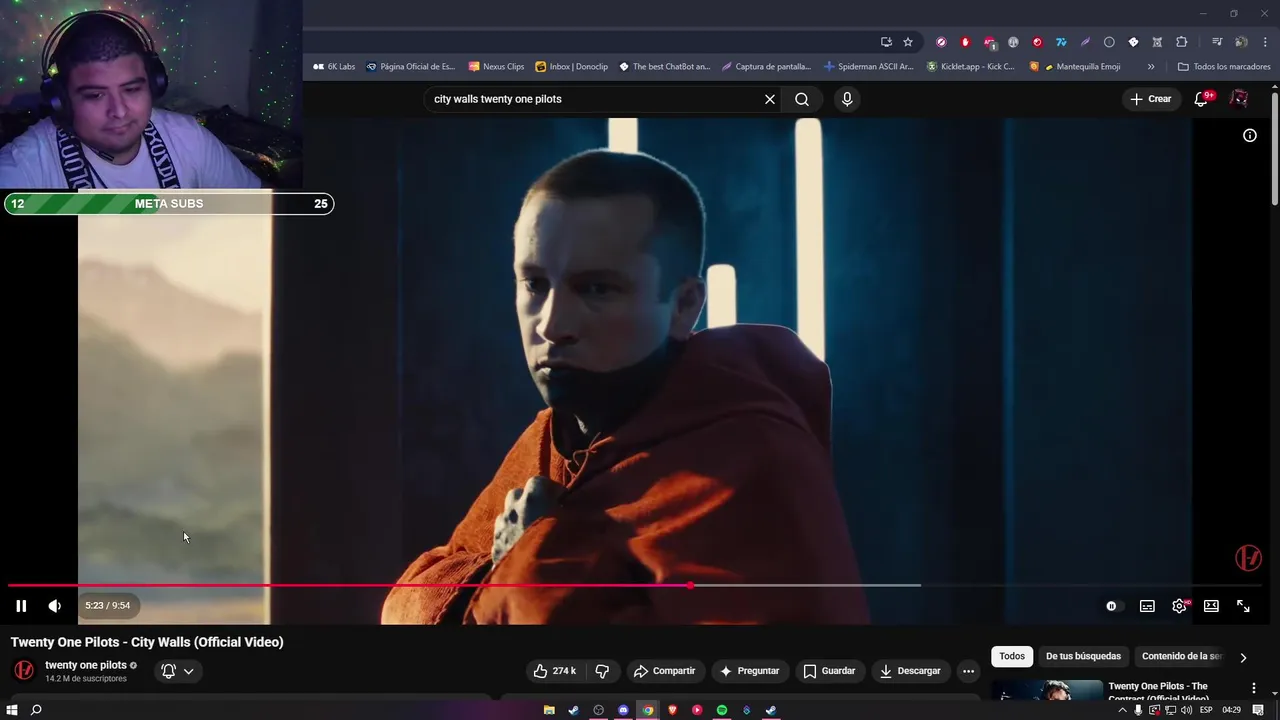Open The Contract suggested video thumbnail
This screenshot has height=720, width=1280.
pyautogui.click(x=1047, y=690)
